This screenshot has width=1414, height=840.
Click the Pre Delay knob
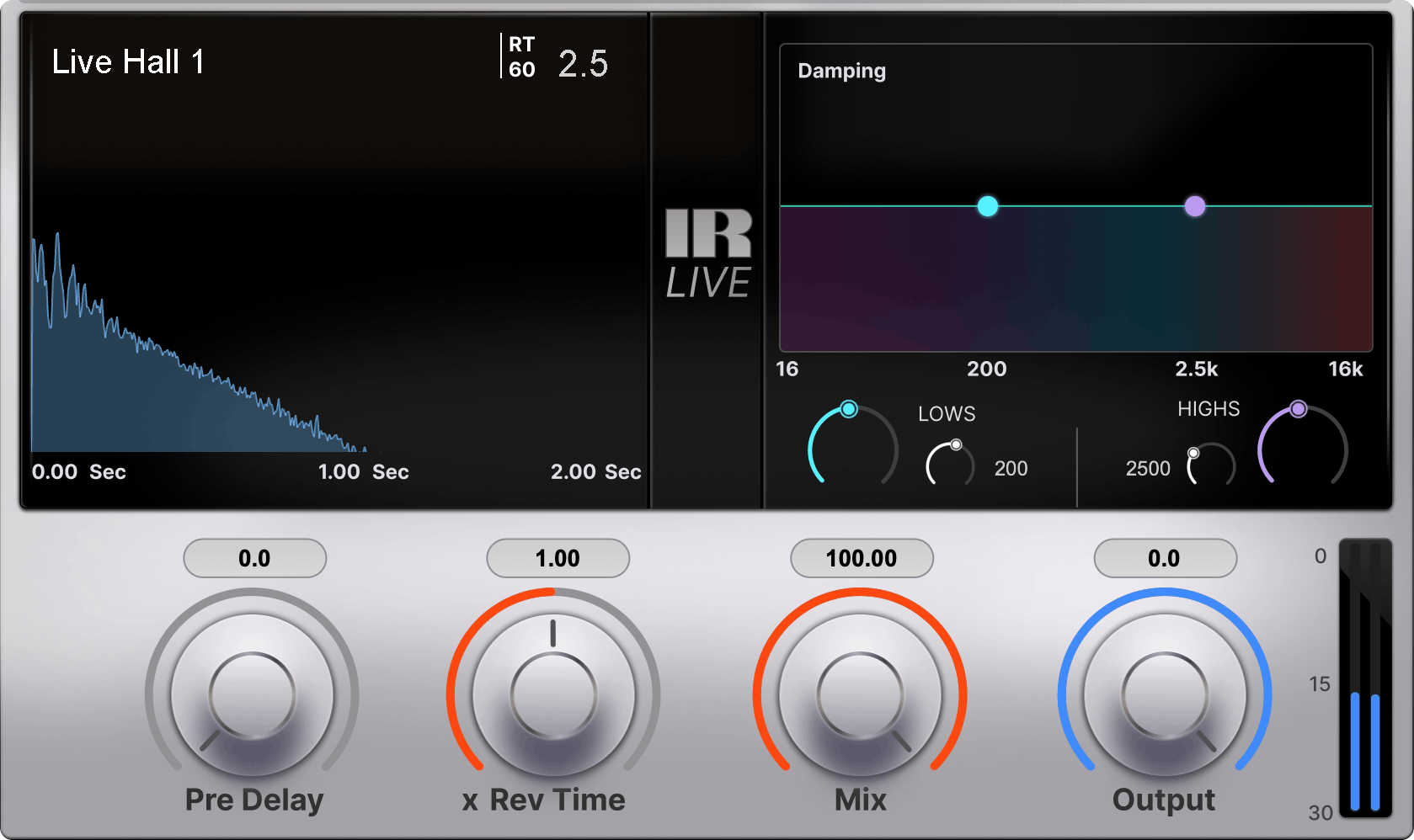coord(253,695)
